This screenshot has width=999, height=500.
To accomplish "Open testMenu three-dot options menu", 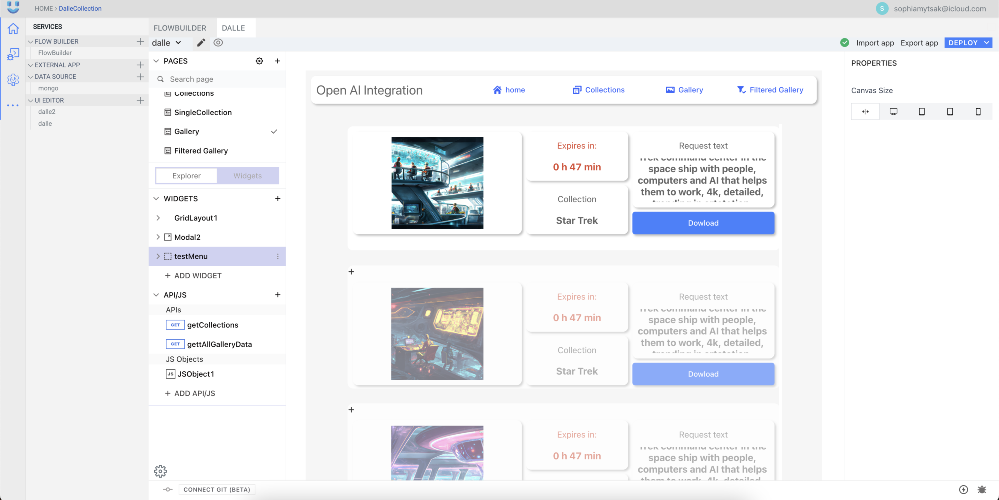I will click(x=277, y=257).
